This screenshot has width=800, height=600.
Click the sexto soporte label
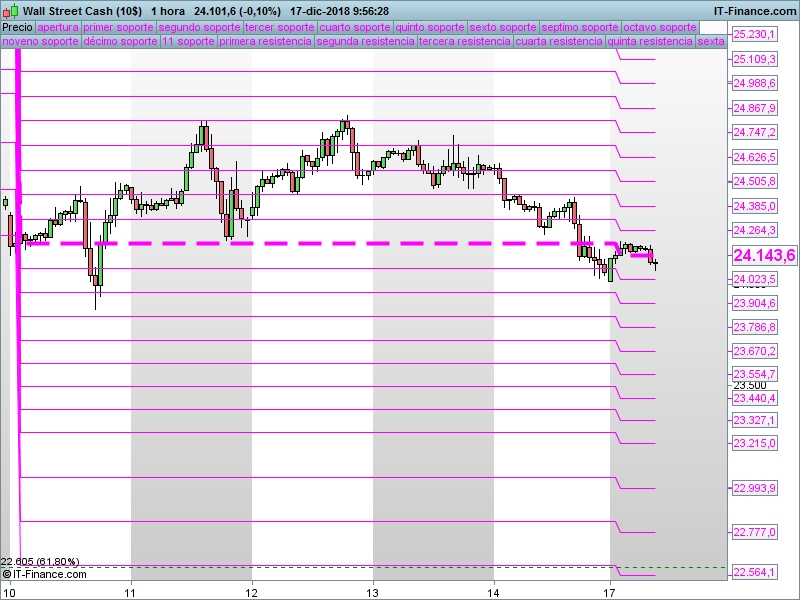coord(503,28)
